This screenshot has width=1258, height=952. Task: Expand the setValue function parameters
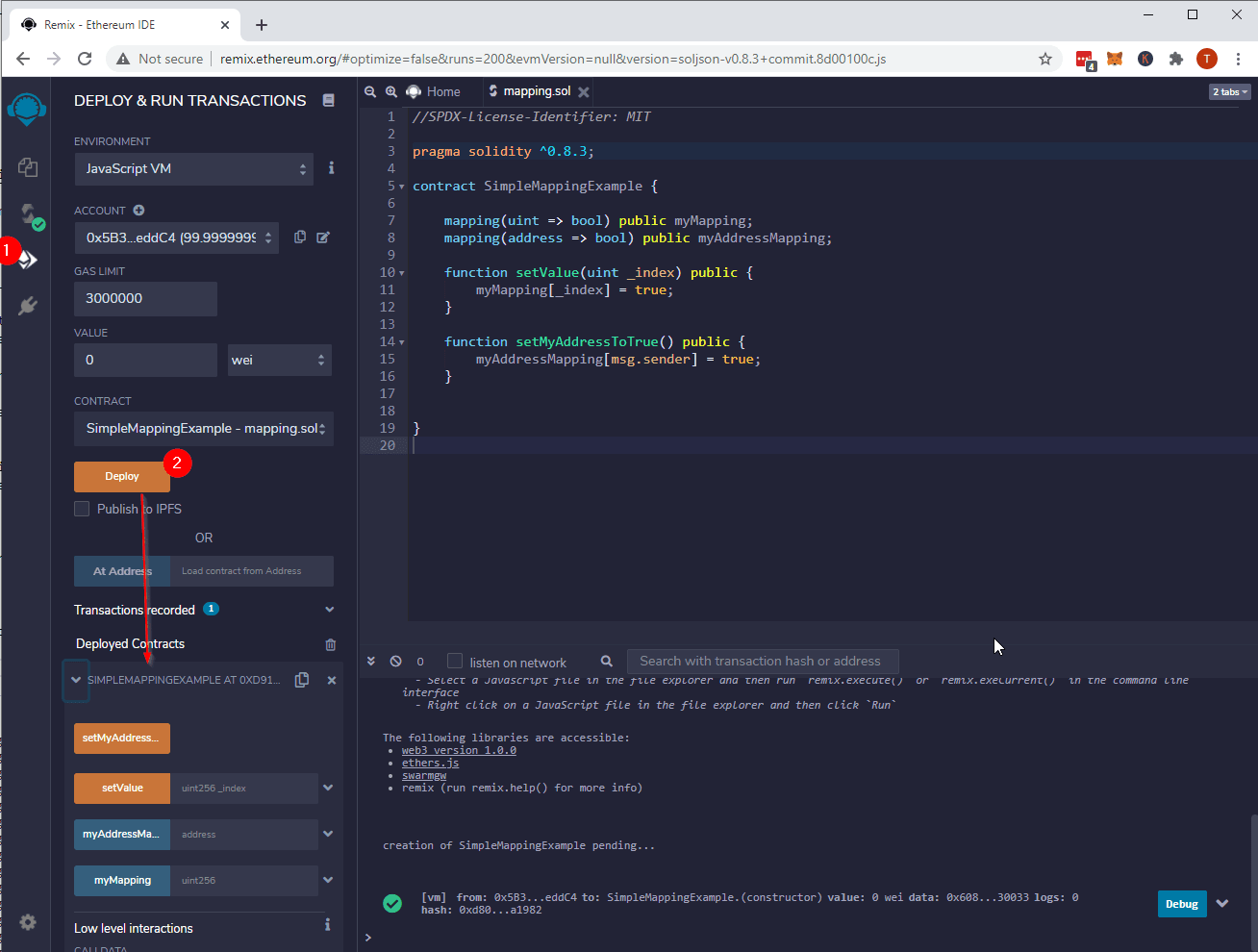click(x=328, y=788)
